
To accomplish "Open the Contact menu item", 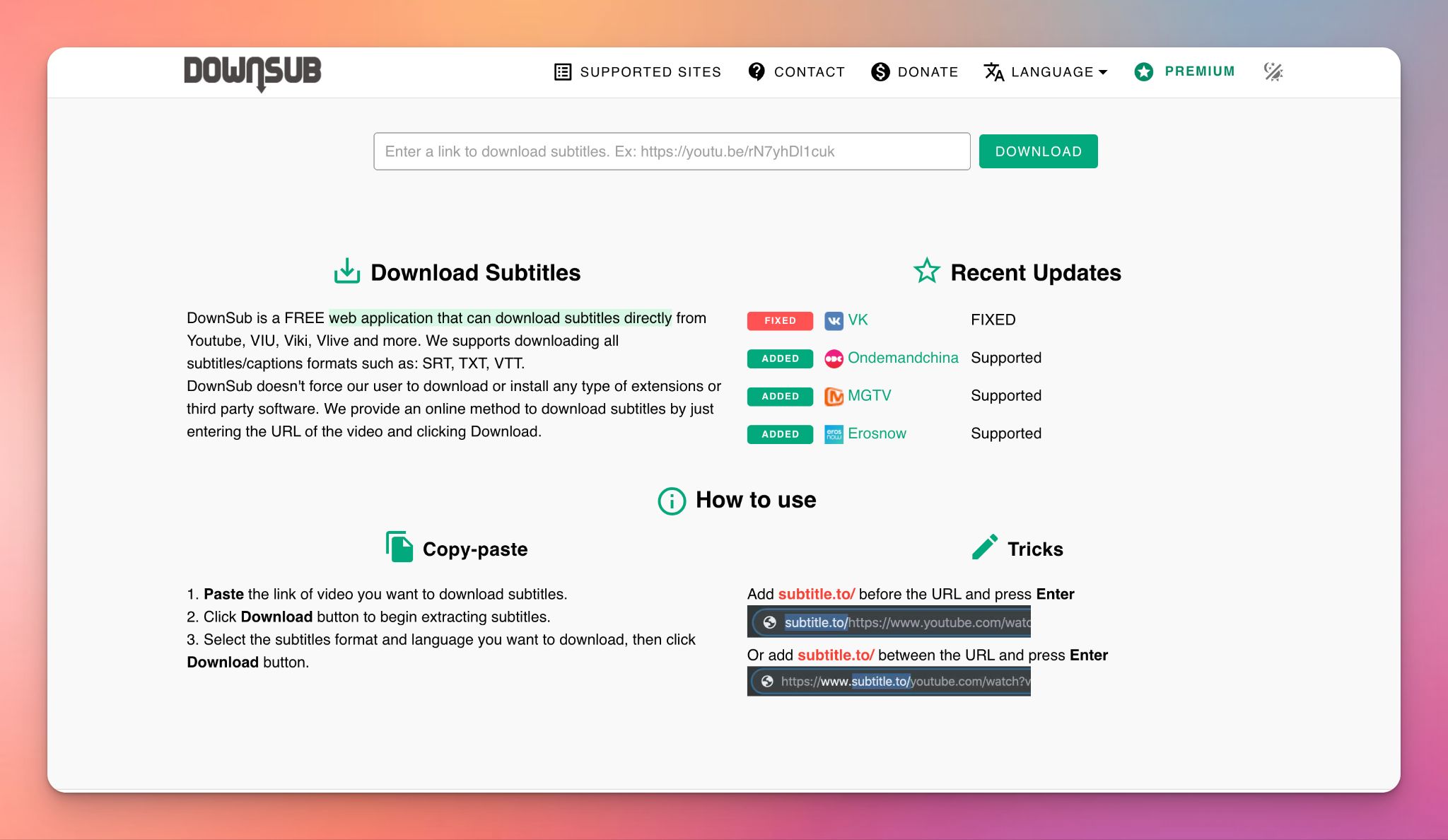I will (x=809, y=72).
